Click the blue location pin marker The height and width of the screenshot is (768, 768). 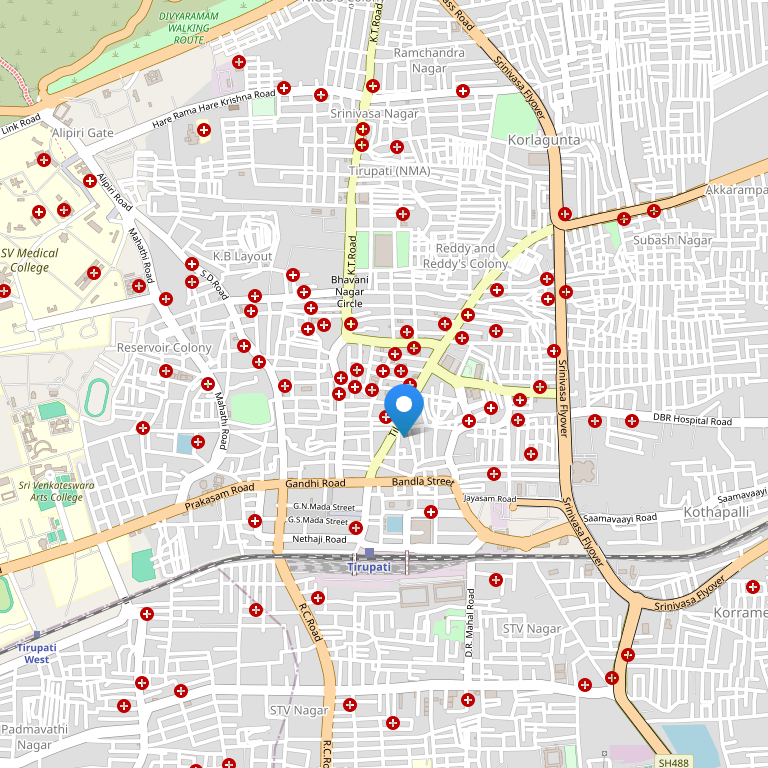pyautogui.click(x=404, y=405)
